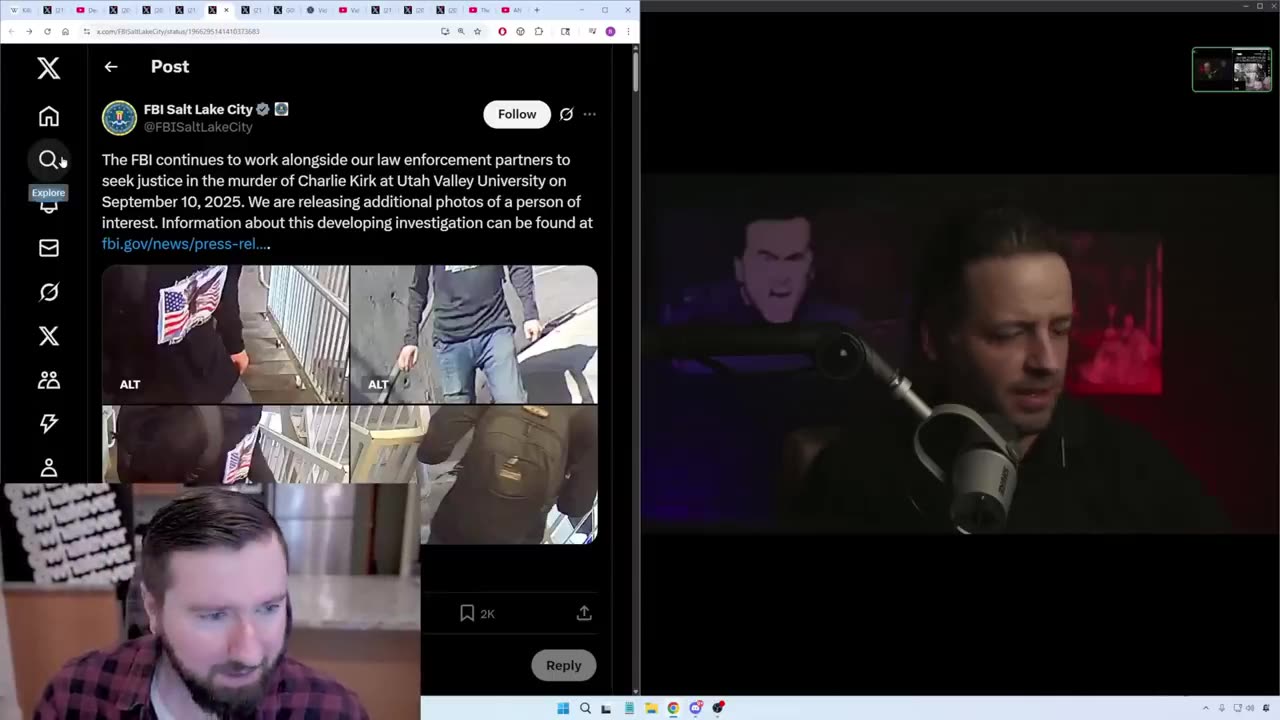Viewport: 1280px width, 720px height.
Task: Click browser Forward button
Action: coord(29,31)
